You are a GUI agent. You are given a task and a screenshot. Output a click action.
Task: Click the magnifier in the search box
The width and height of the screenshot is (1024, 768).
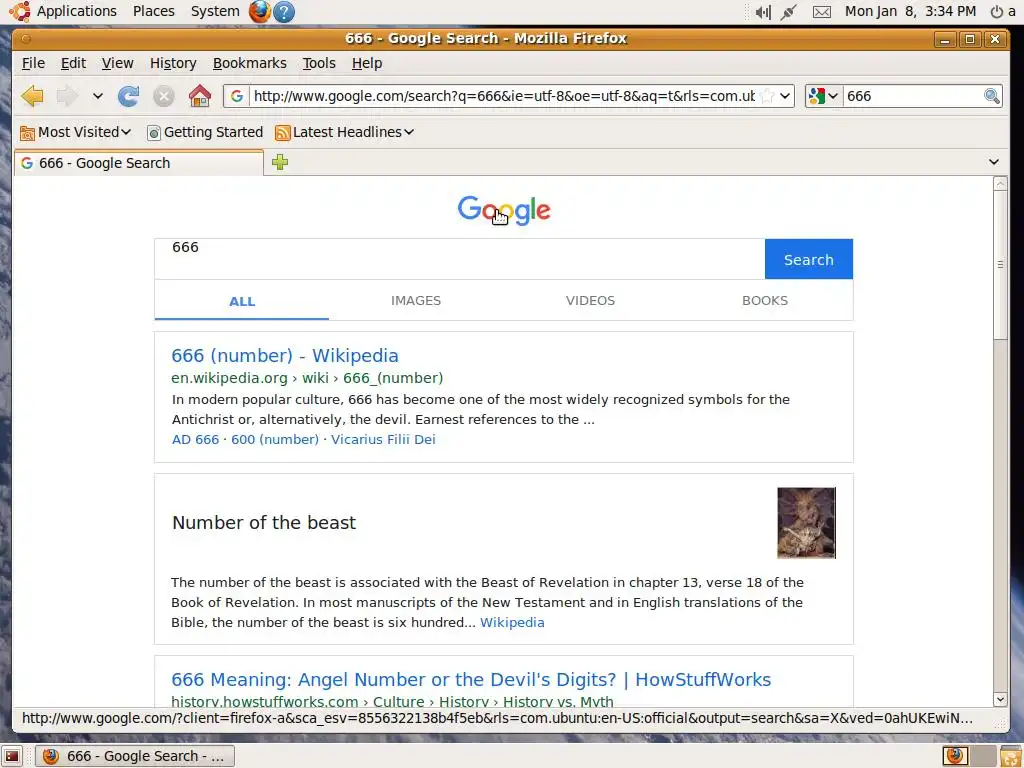point(991,96)
